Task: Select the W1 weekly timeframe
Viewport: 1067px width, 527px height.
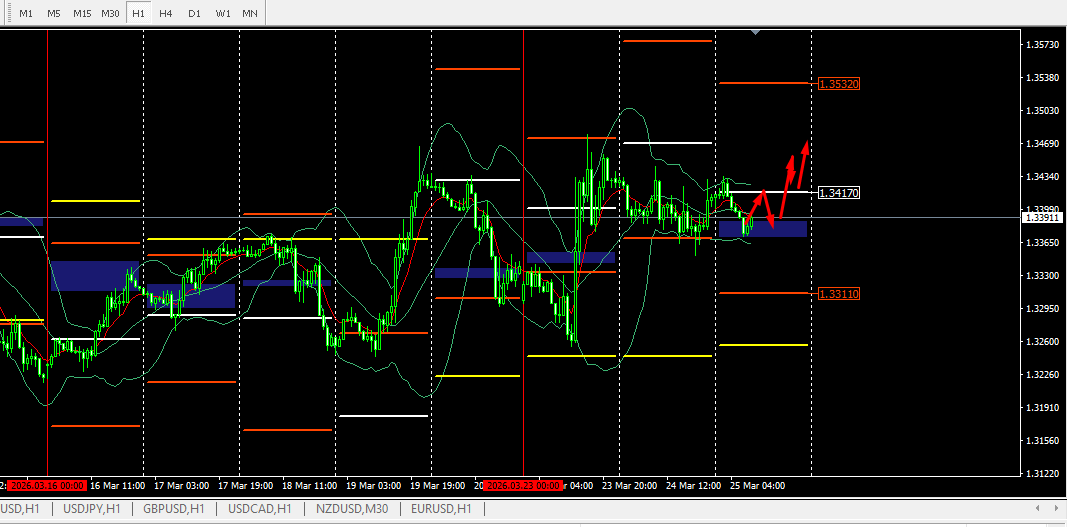Action: click(x=223, y=13)
